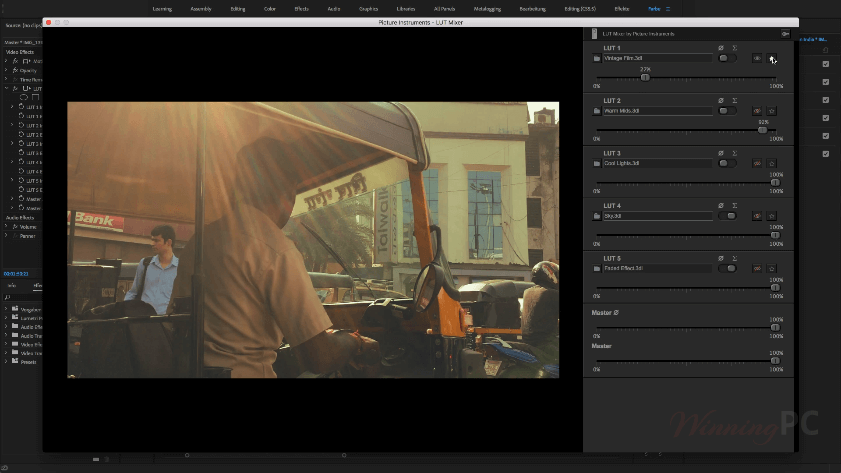The height and width of the screenshot is (473, 841).
Task: Expand the Lumetri Presets folder
Action: coord(6,318)
